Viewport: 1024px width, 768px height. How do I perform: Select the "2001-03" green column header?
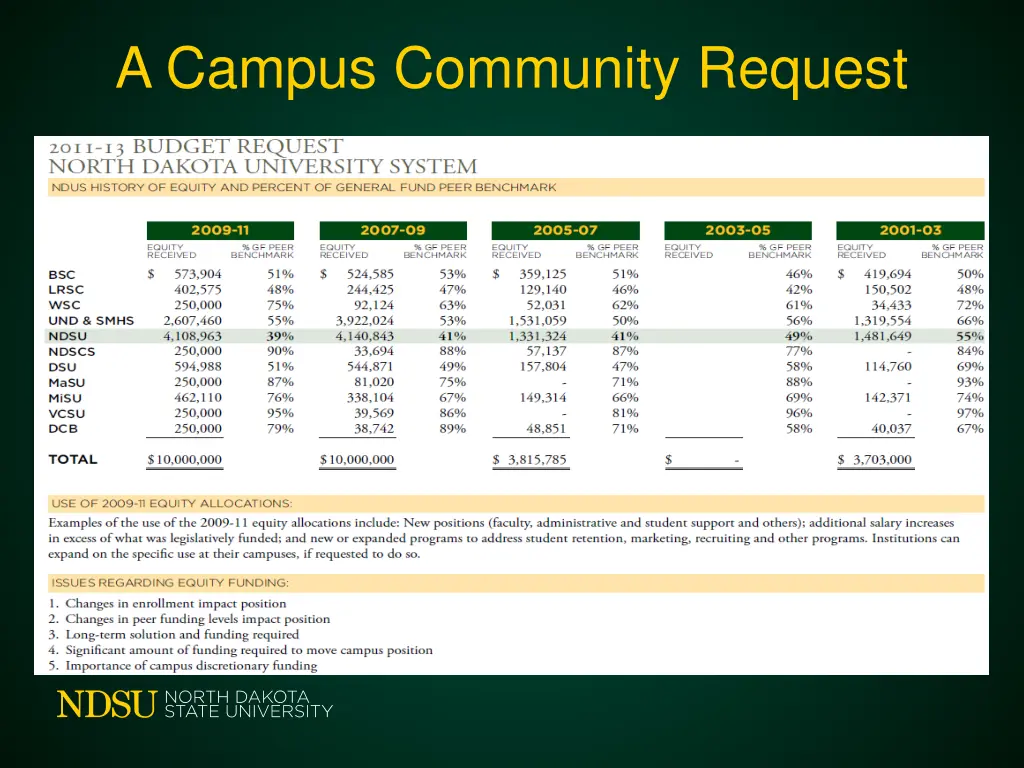(x=910, y=230)
